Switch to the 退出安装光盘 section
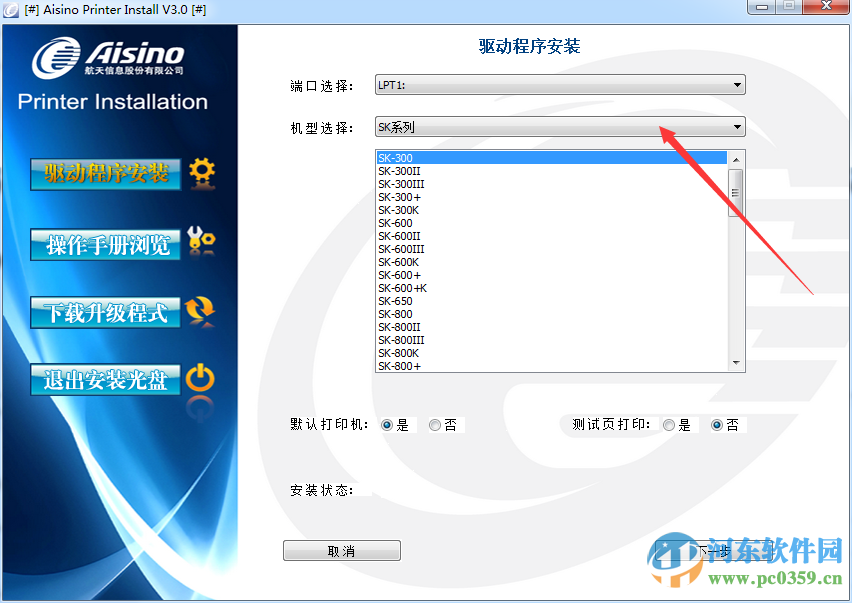The width and height of the screenshot is (852, 603). [x=105, y=379]
